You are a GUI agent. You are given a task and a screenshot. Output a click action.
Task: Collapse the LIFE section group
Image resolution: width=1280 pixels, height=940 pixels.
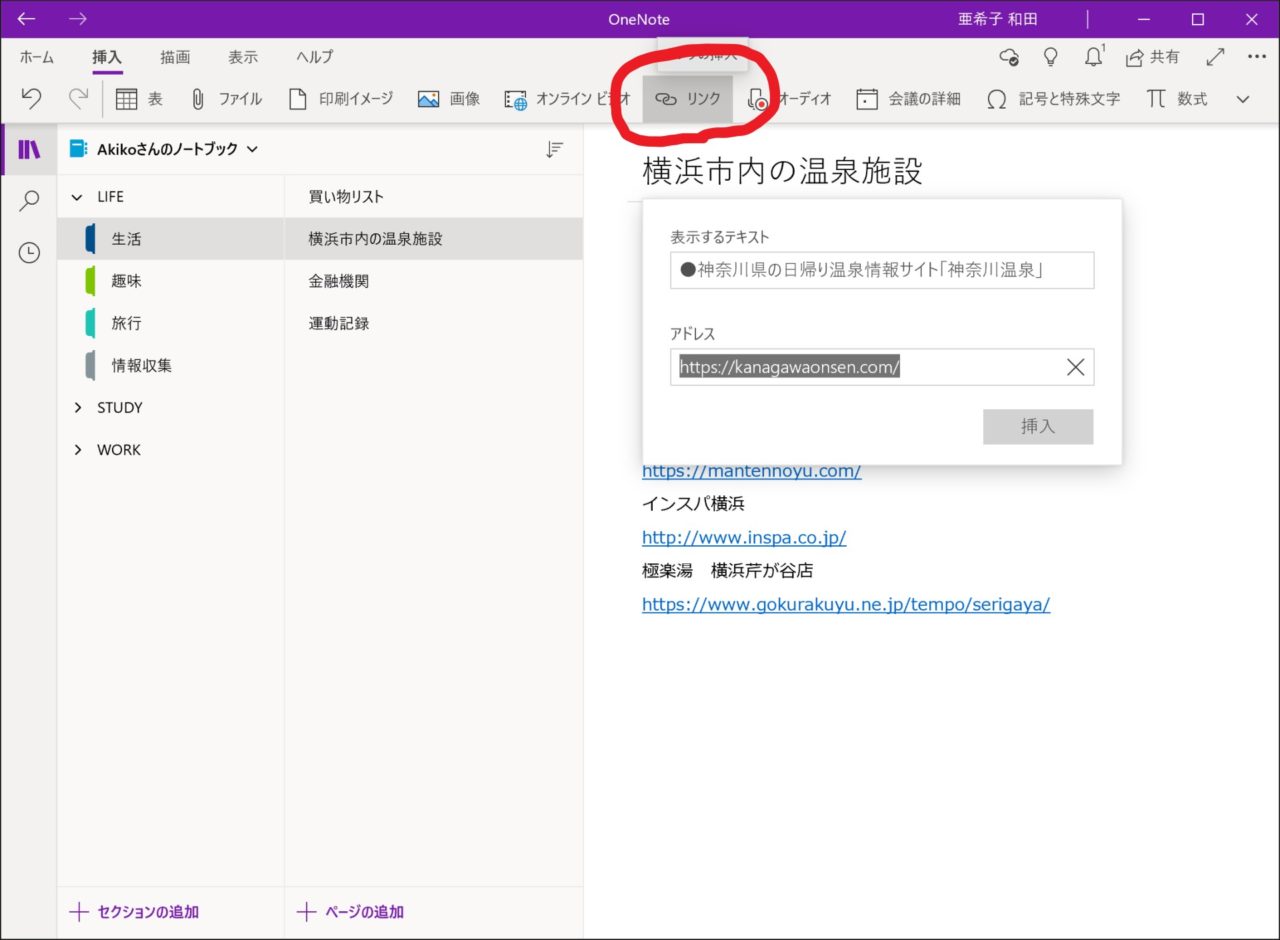pyautogui.click(x=77, y=196)
